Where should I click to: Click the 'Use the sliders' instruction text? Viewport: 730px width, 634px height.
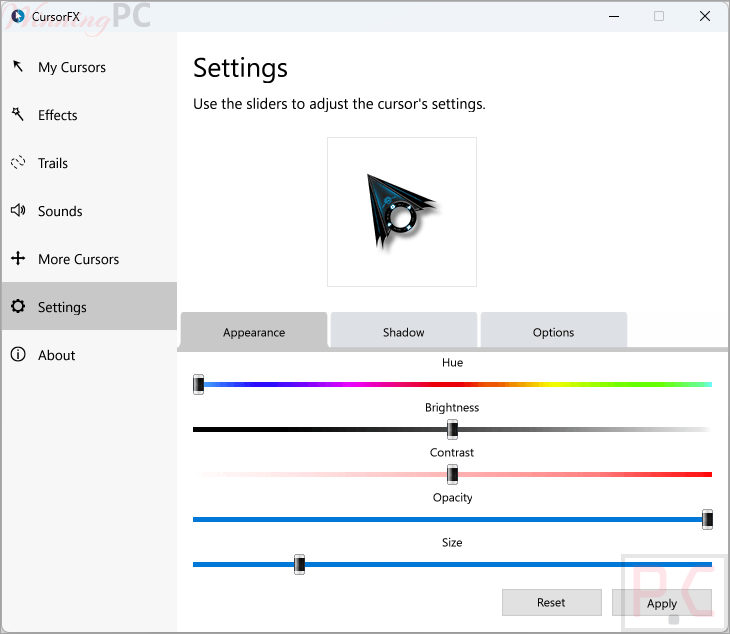tap(339, 104)
